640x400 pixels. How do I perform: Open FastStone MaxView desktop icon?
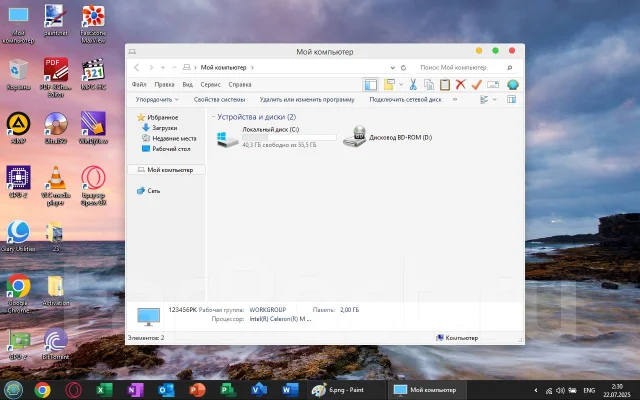click(93, 24)
